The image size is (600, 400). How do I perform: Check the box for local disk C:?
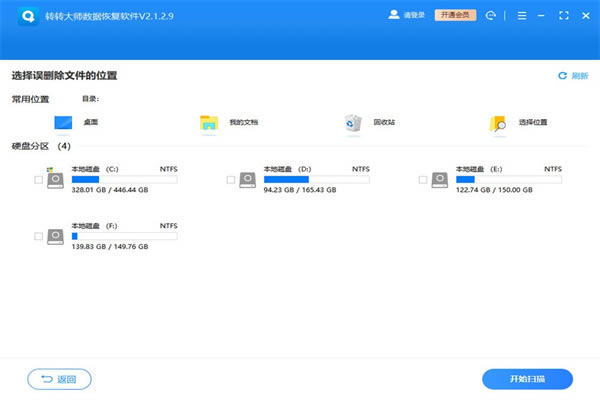point(38,180)
